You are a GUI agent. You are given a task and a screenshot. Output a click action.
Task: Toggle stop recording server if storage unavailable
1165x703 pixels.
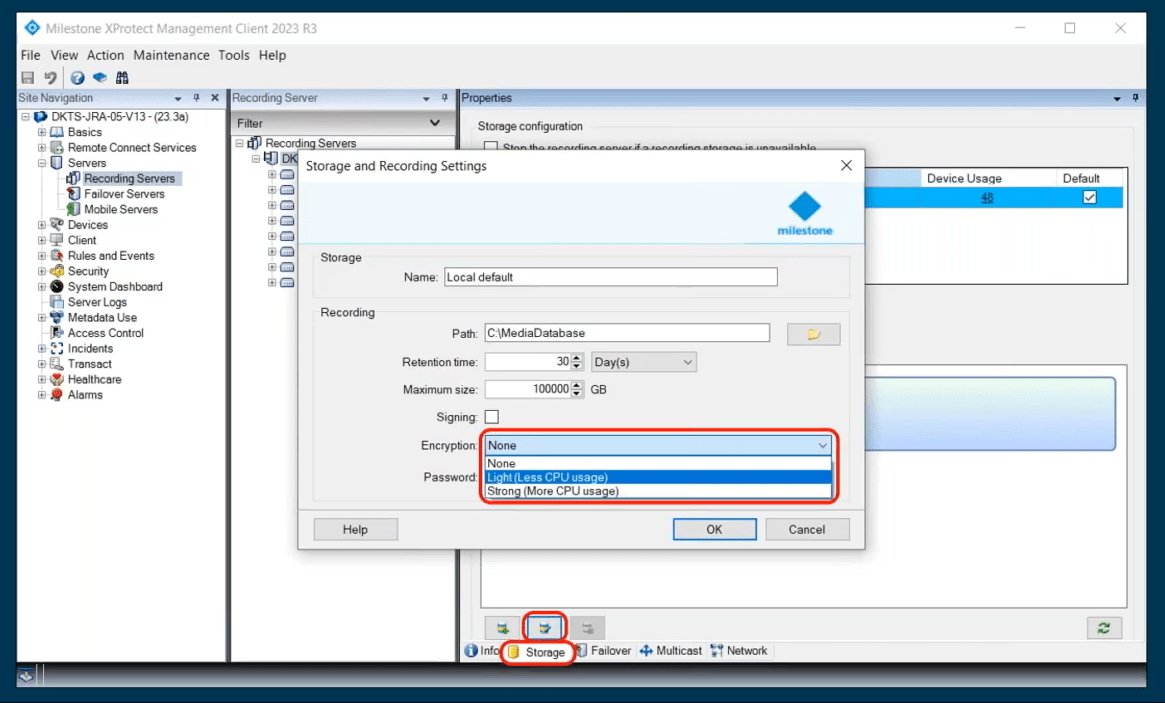pyautogui.click(x=489, y=147)
